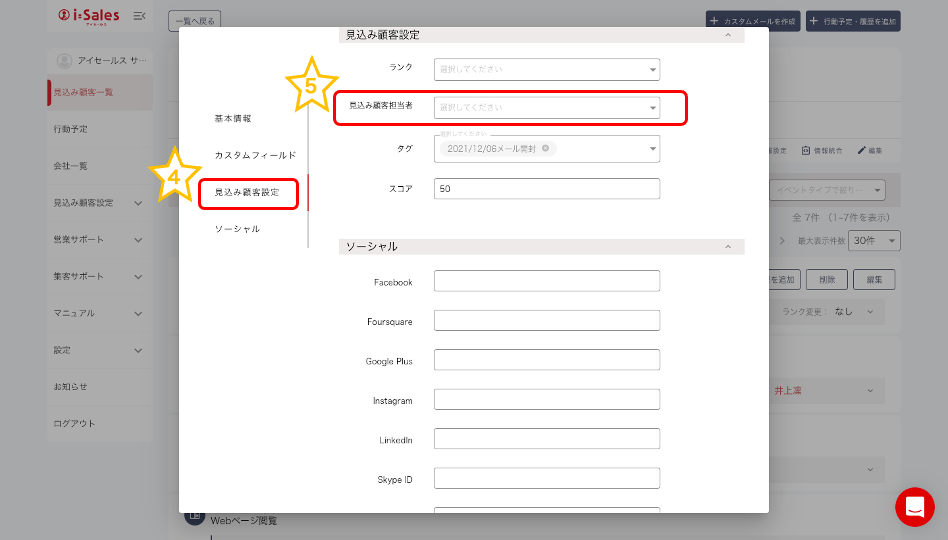Click the user avatar icon in sidebar
This screenshot has height=540, width=948.
point(65,61)
